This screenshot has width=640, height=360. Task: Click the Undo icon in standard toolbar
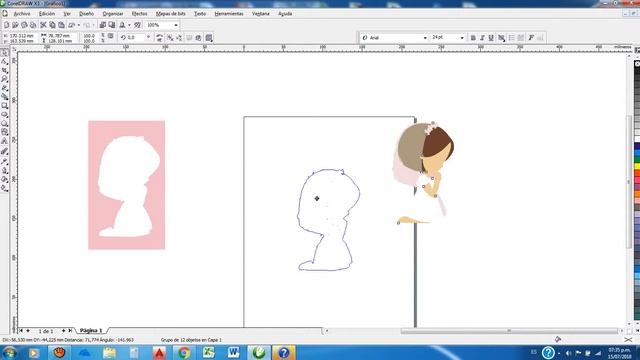tap(72, 25)
